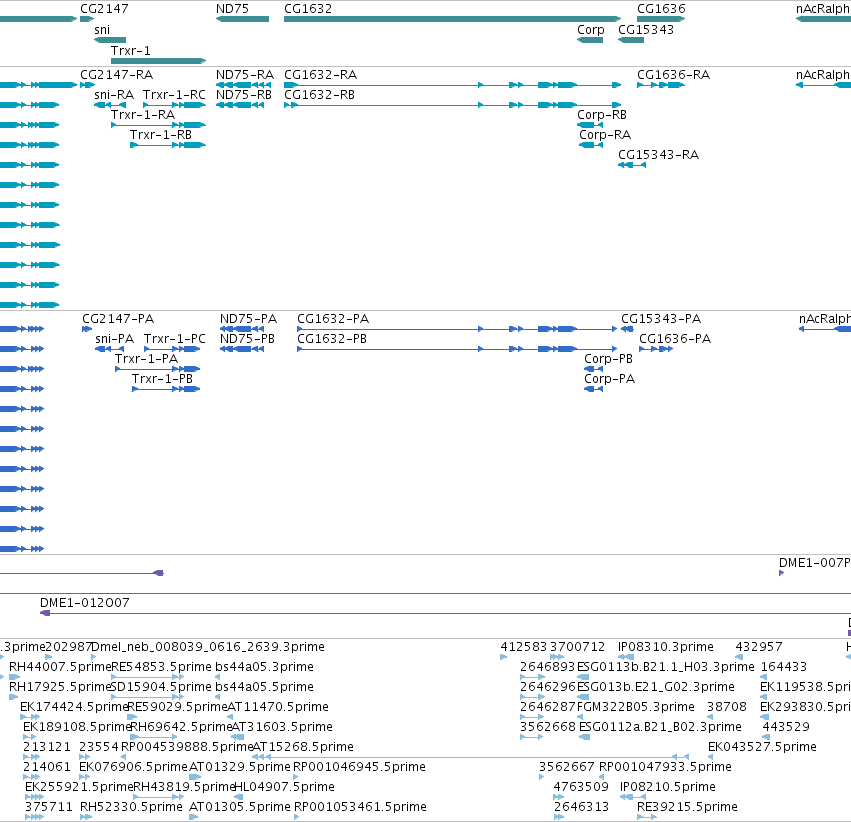Click the ND75-PB protein label
Image resolution: width=851 pixels, height=822 pixels.
click(x=247, y=339)
